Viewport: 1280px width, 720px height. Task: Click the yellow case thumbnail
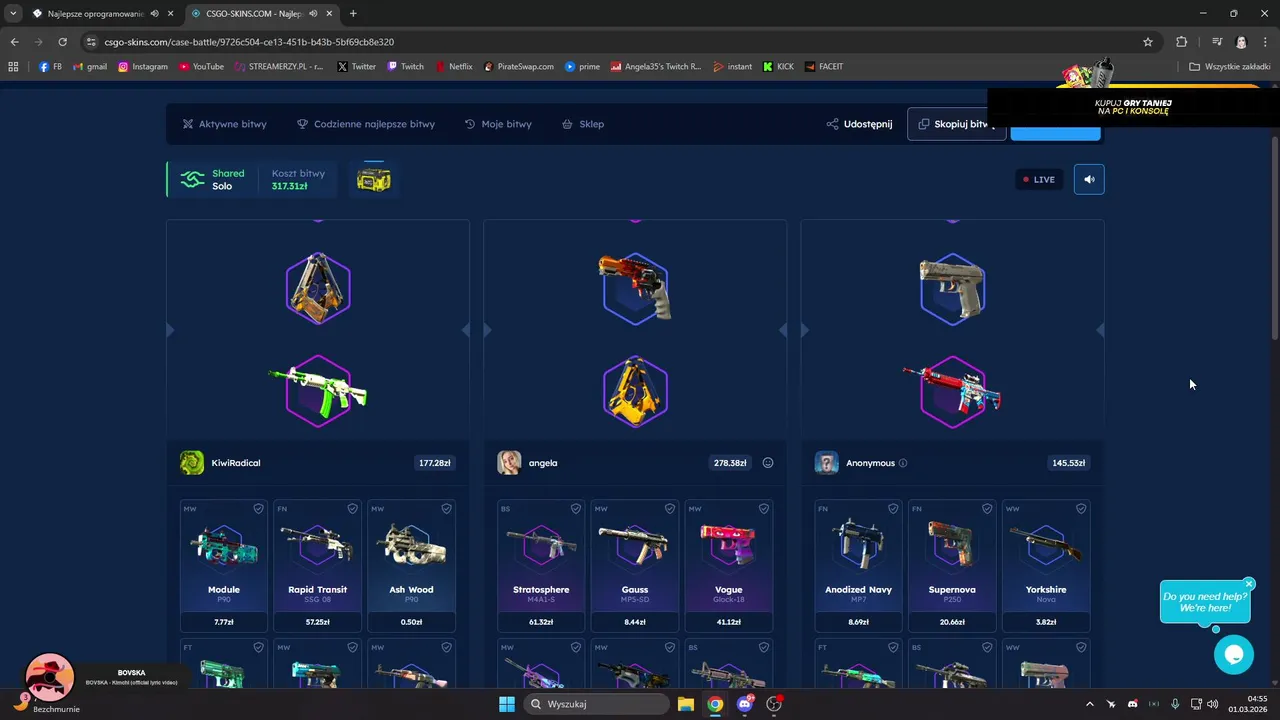[x=374, y=180]
